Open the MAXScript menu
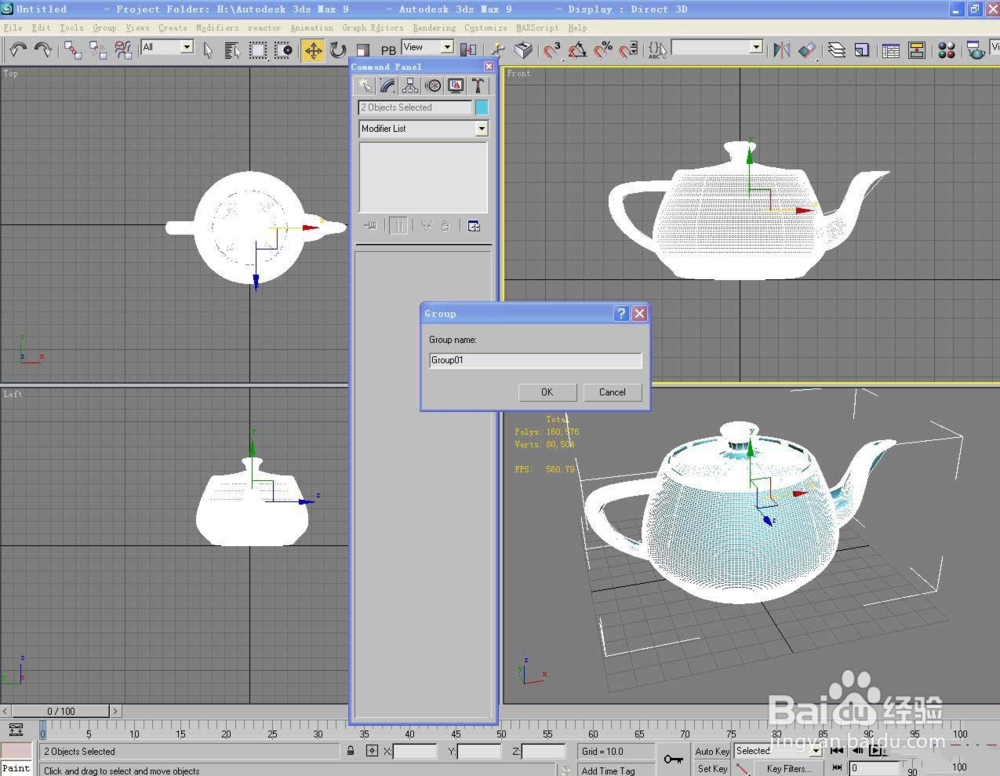 tap(537, 28)
